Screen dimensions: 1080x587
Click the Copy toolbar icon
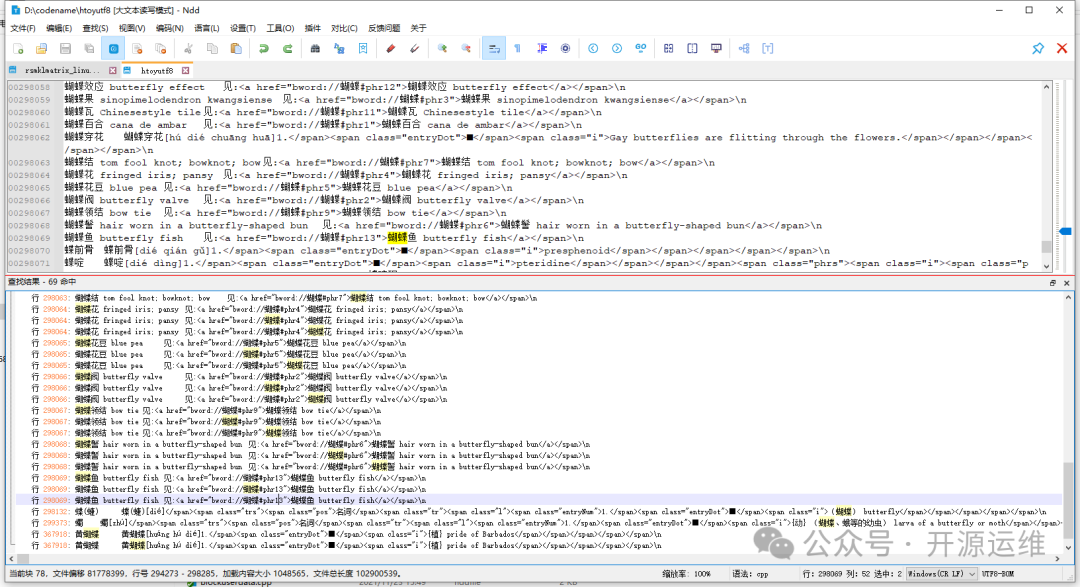click(212, 49)
